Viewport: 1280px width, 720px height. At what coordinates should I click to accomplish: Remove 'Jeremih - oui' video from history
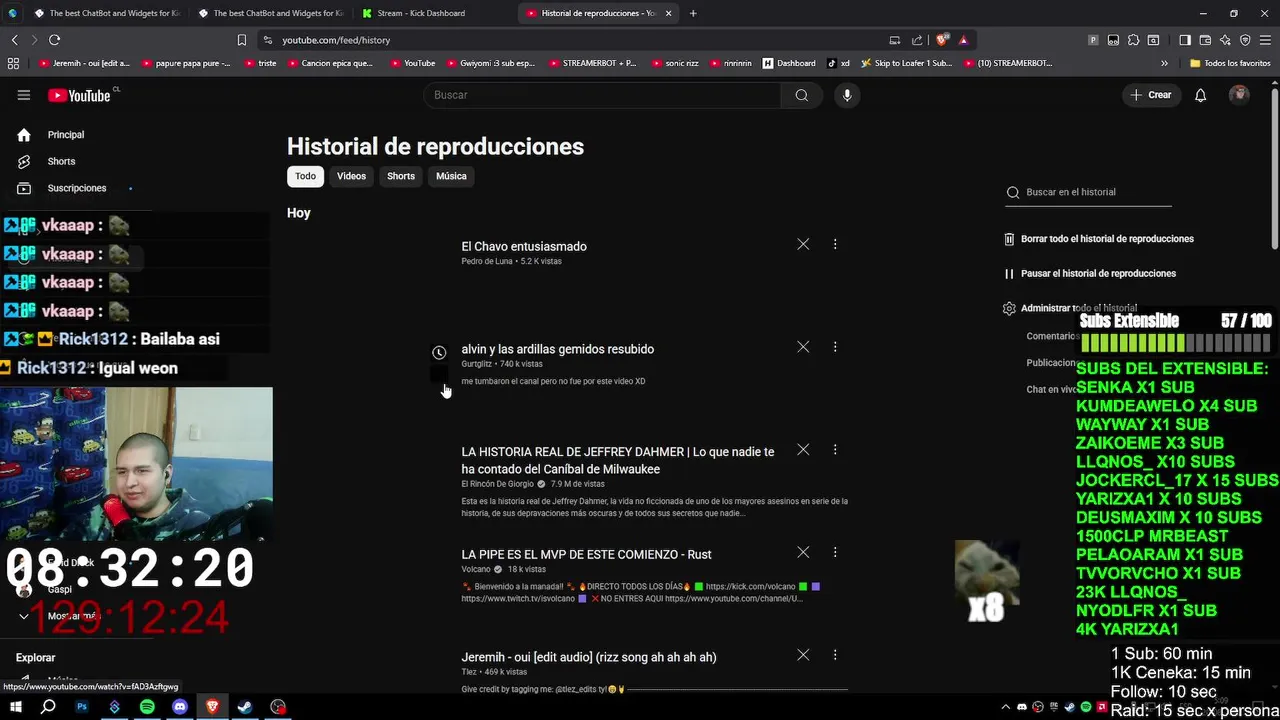pyautogui.click(x=803, y=655)
